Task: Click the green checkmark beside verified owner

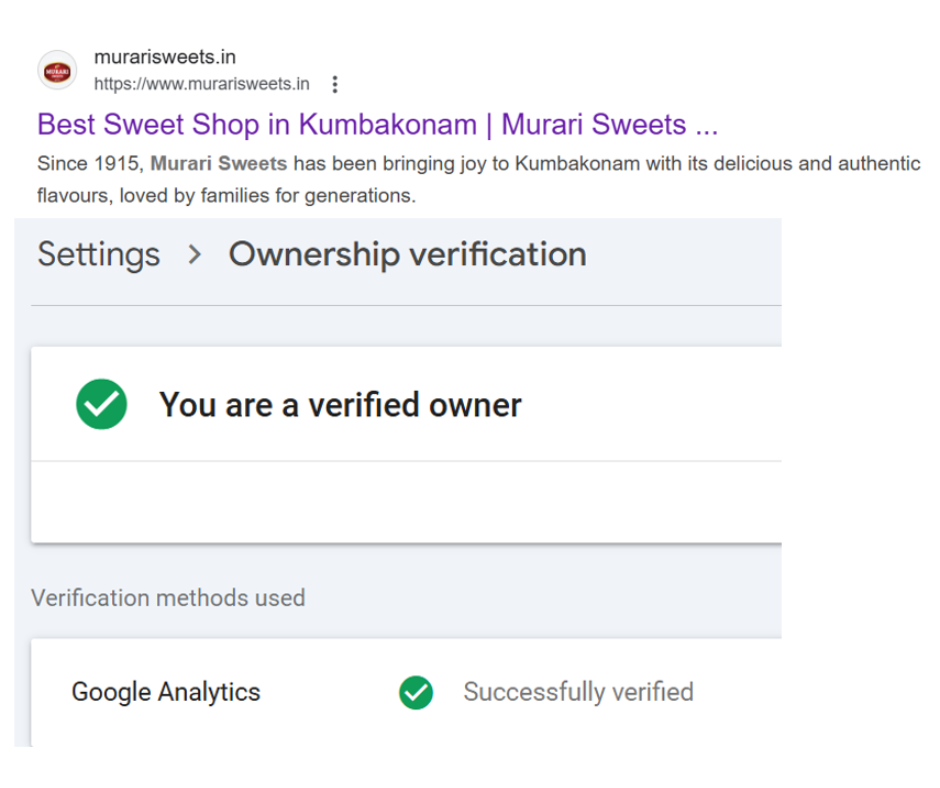Action: (101, 404)
